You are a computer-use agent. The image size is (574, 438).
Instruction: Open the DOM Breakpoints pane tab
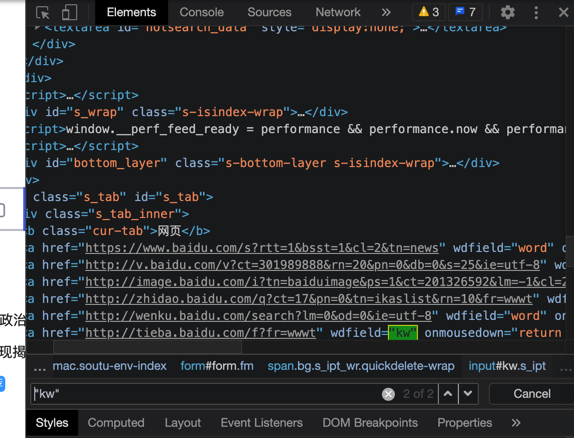click(x=370, y=423)
